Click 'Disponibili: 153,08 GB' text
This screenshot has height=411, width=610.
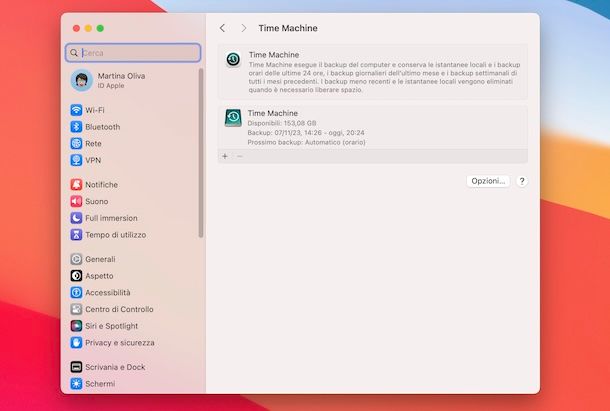(x=282, y=123)
